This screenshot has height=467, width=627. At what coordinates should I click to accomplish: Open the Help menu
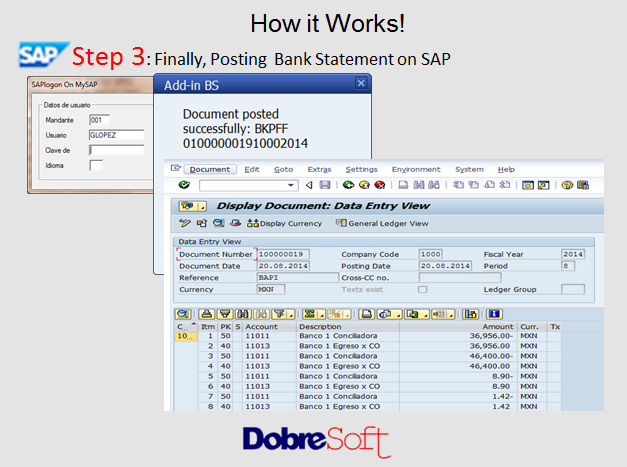506,170
